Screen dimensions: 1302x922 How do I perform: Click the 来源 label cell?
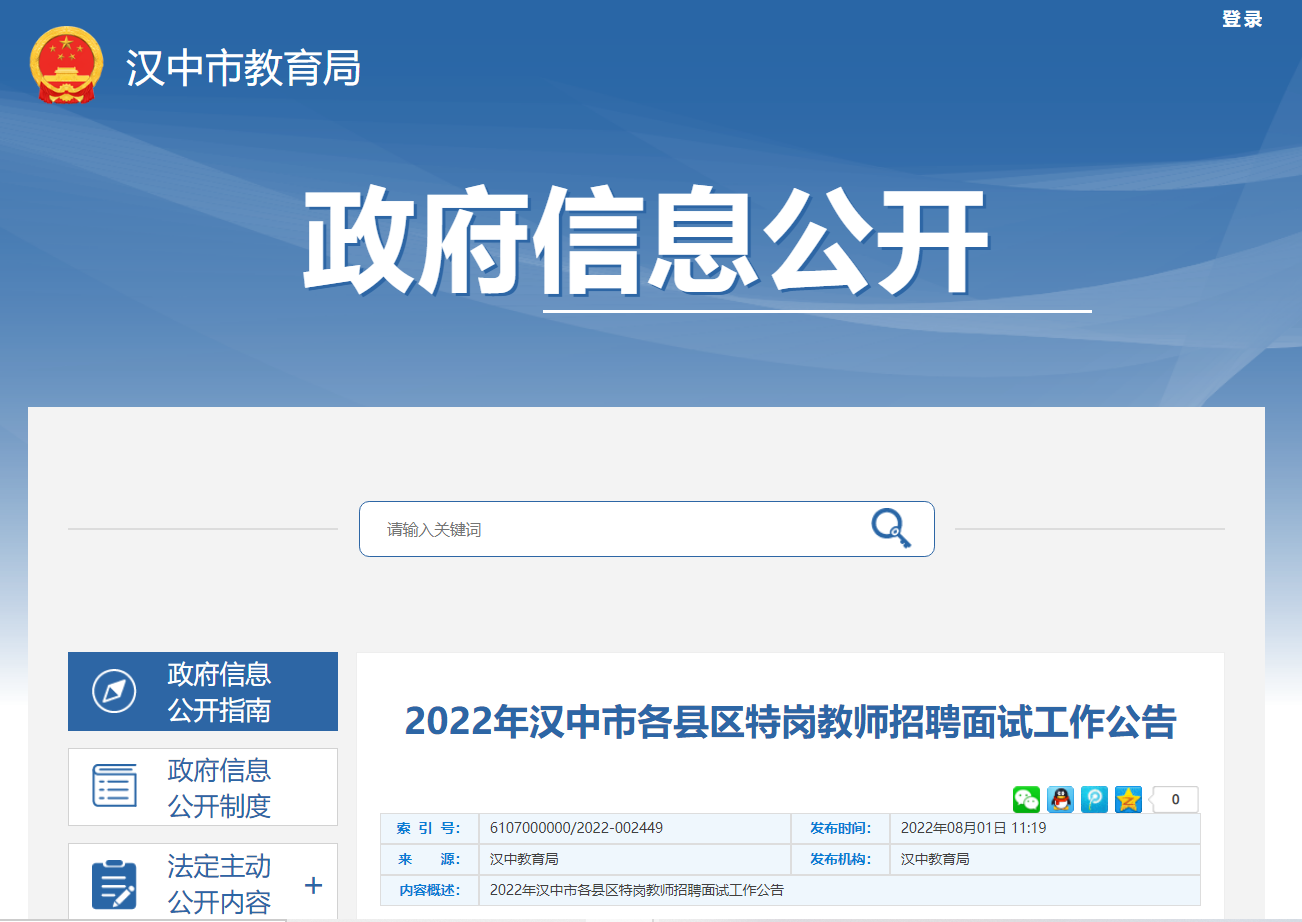coord(429,859)
